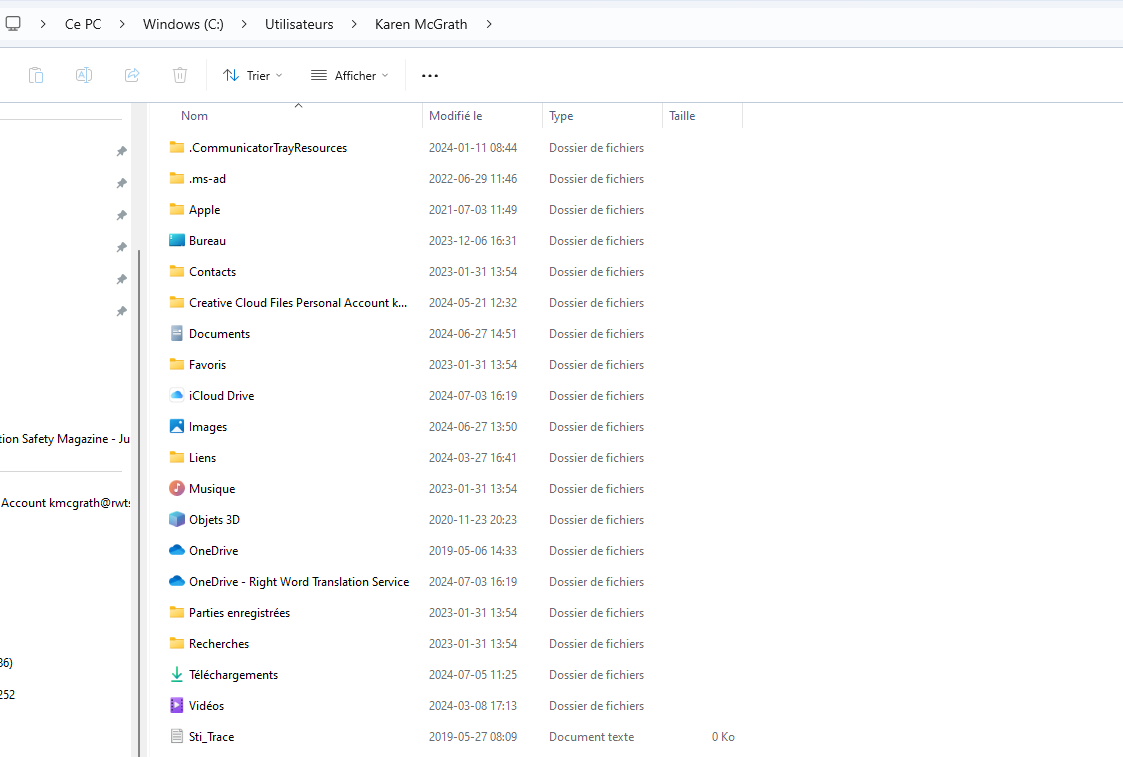Open the Musique folder
This screenshot has width=1123, height=757.
coord(212,488)
